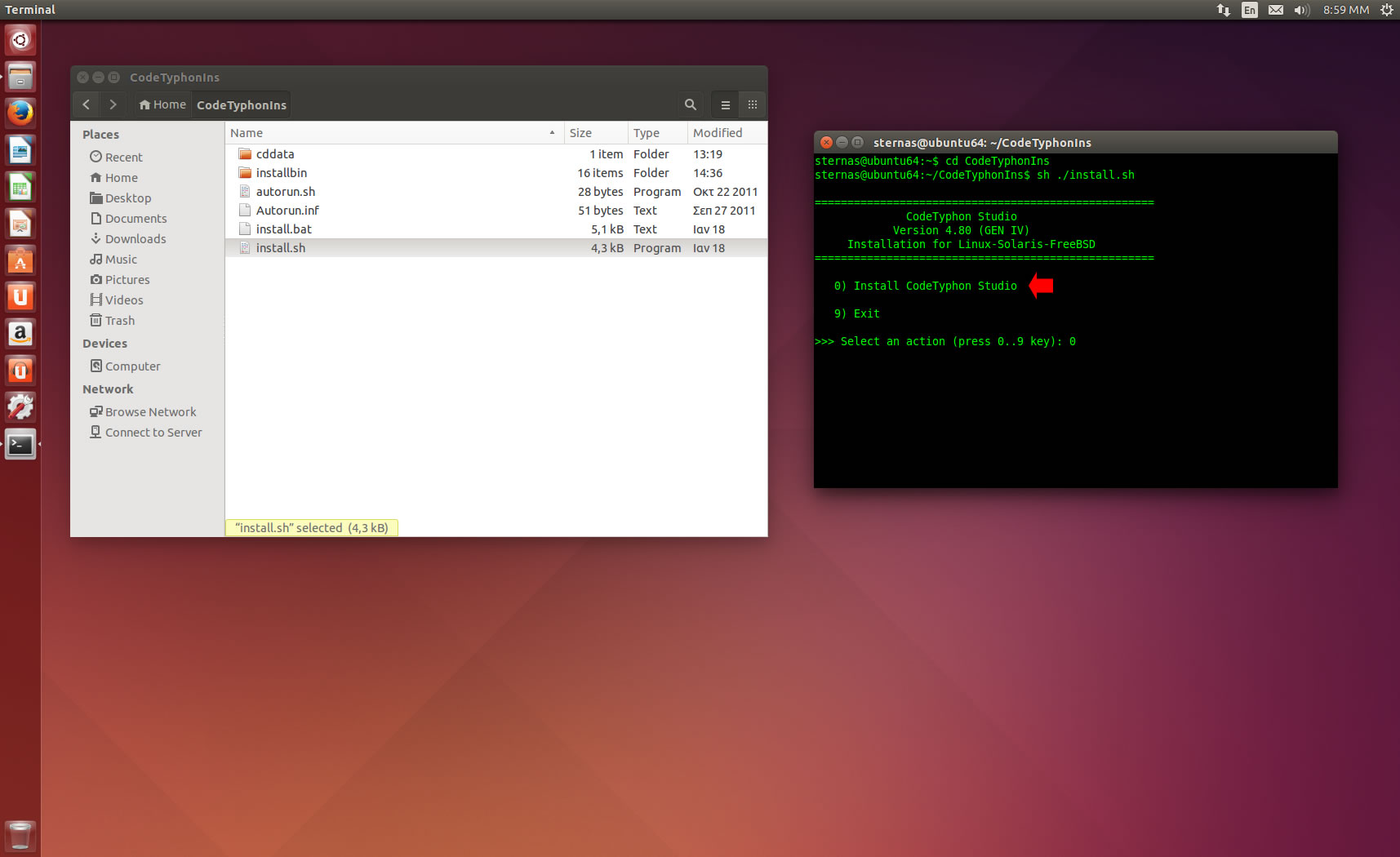Viewport: 1400px width, 857px height.
Task: Click the cddata folder icon
Action: 245,153
